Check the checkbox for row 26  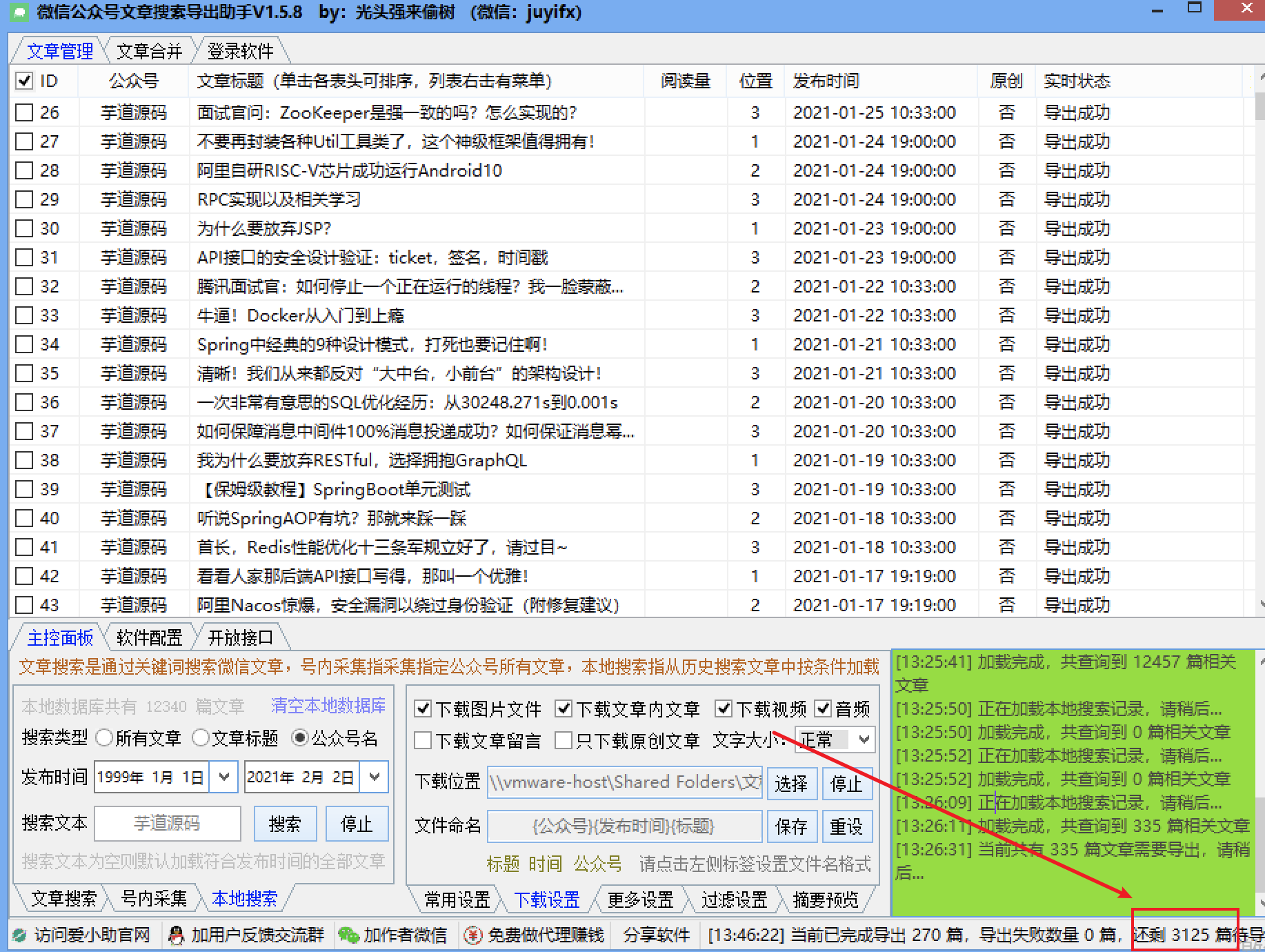click(x=24, y=112)
